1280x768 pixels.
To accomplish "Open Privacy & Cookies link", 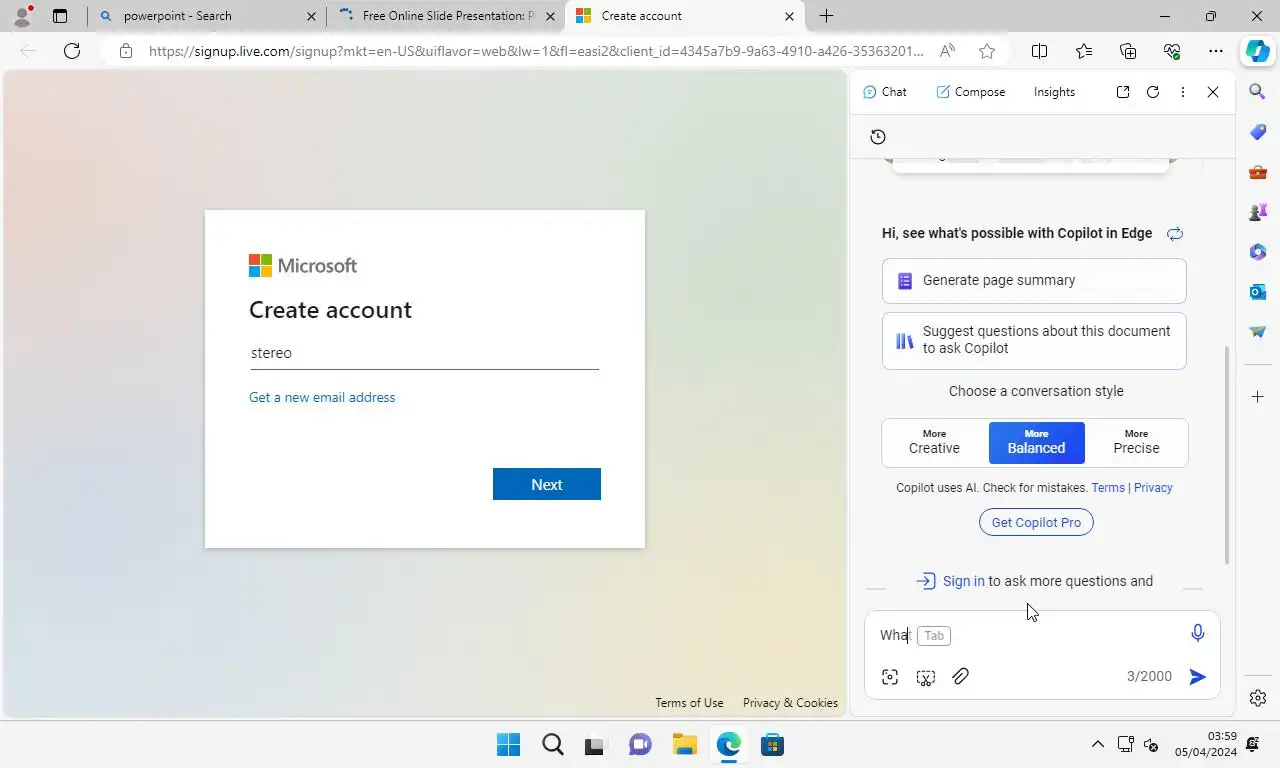I will coord(790,703).
